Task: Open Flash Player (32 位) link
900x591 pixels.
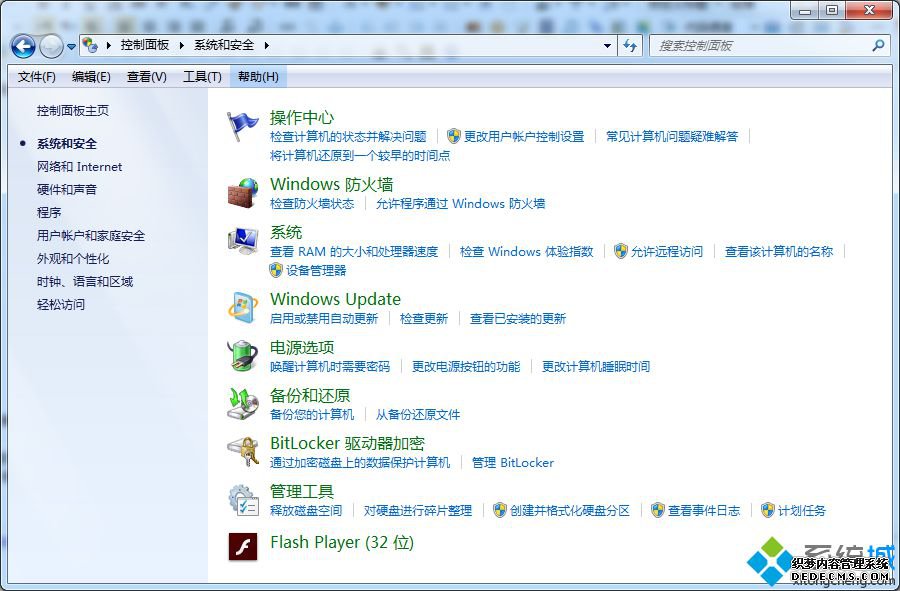Action: 342,542
